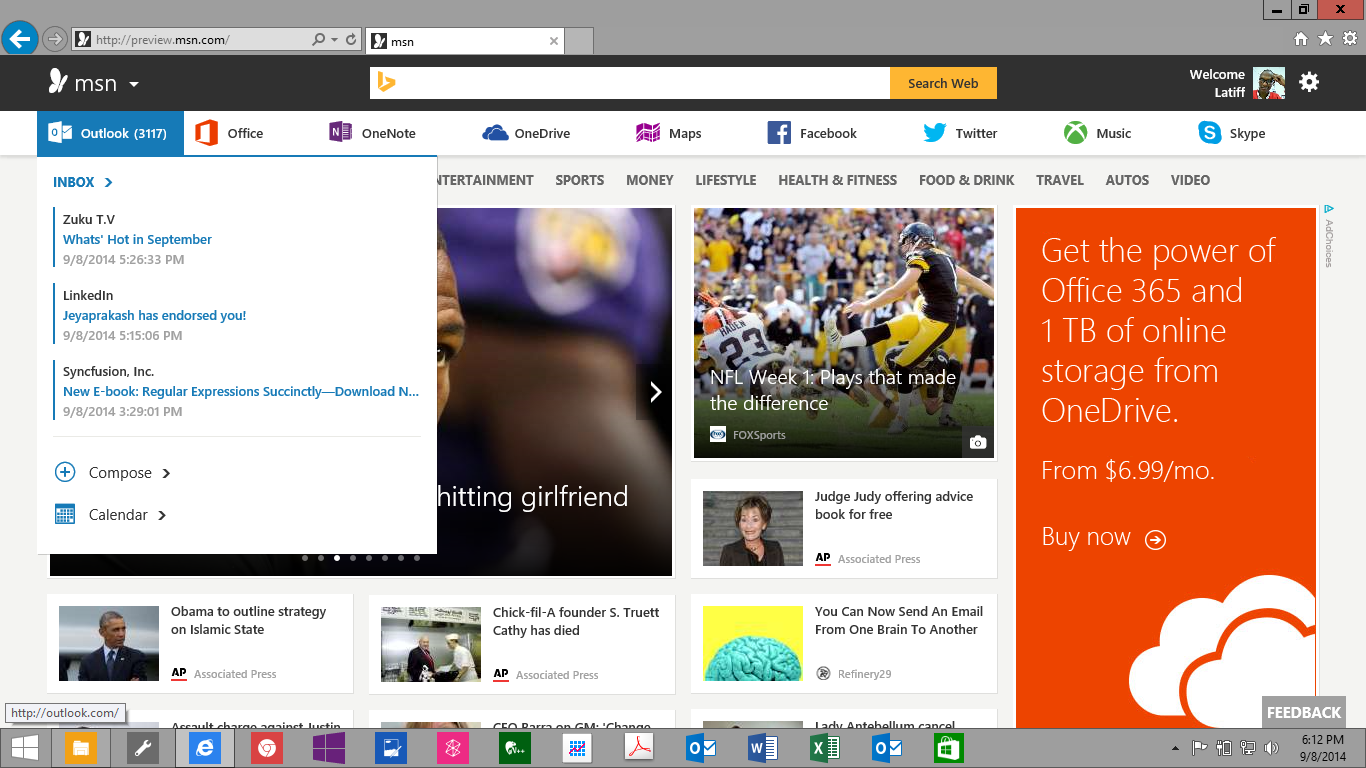1366x768 pixels.
Task: Go to HEALTH & FITNESS section
Action: (838, 180)
